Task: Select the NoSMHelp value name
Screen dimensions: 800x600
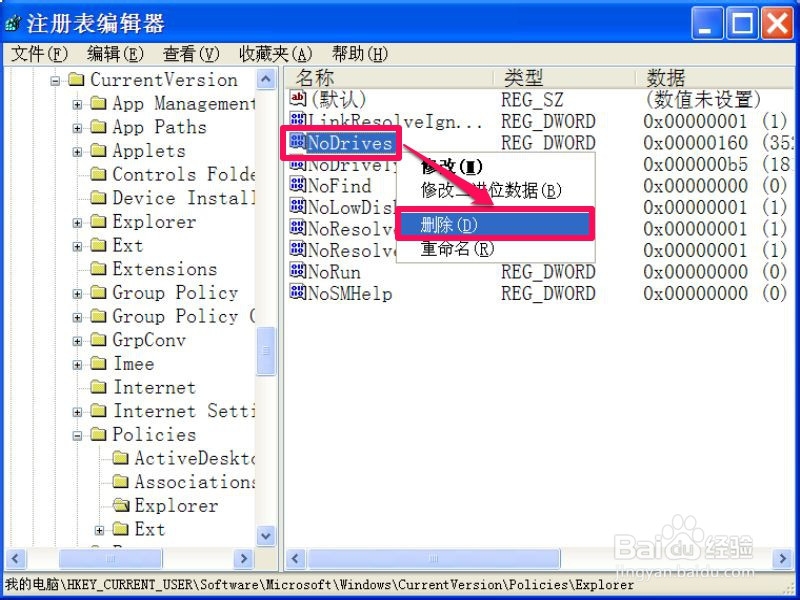Action: (350, 293)
